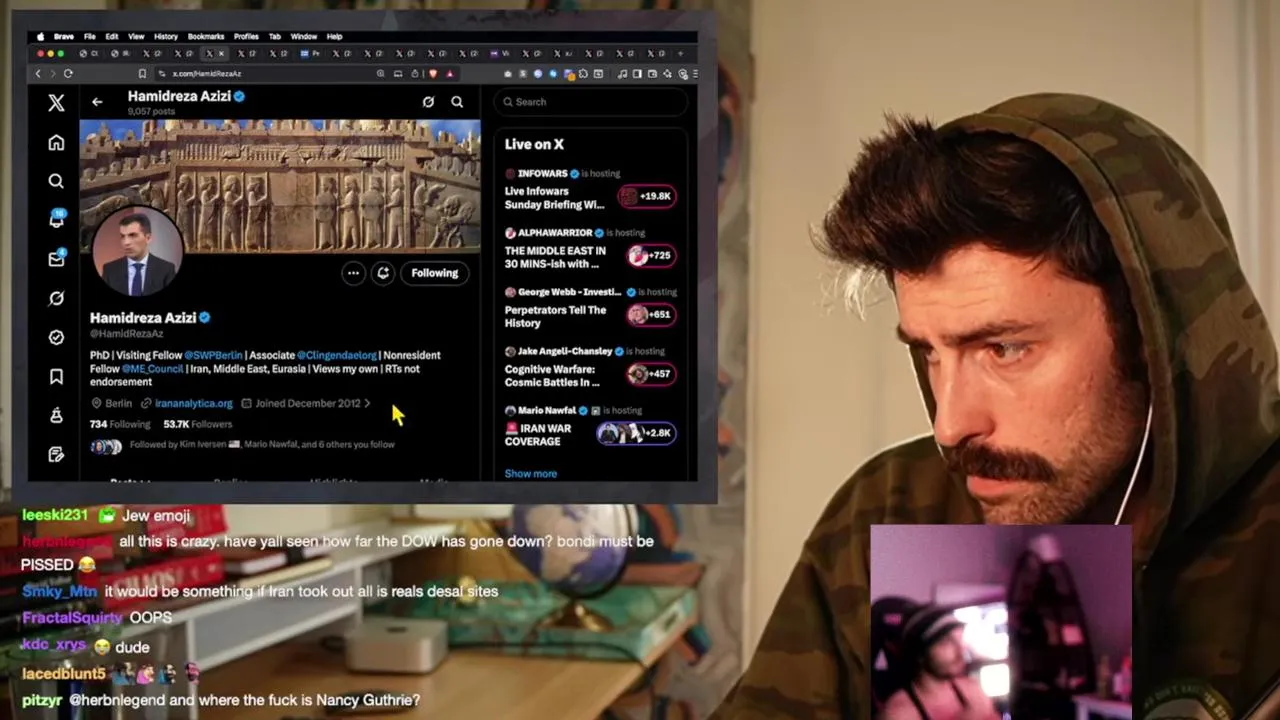Open the Apple menu

point(40,37)
